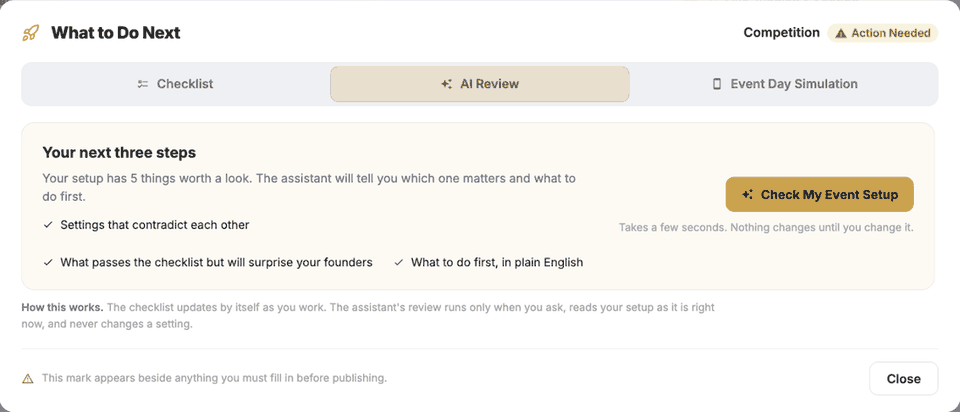Image resolution: width=960 pixels, height=412 pixels.
Task: Click the warning triangle in Action Needed badge
Action: click(841, 33)
